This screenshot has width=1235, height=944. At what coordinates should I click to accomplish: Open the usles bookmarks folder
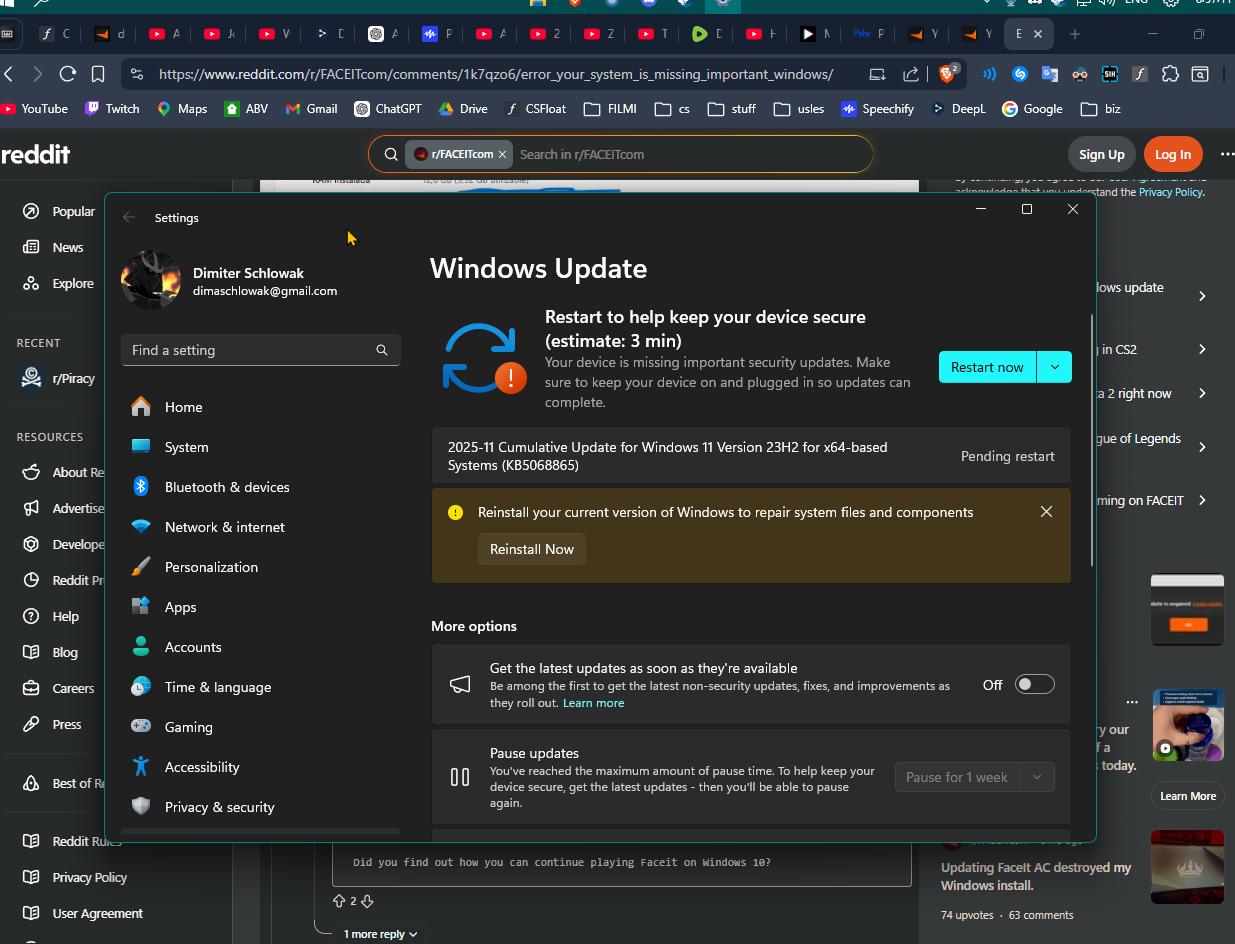click(x=799, y=108)
